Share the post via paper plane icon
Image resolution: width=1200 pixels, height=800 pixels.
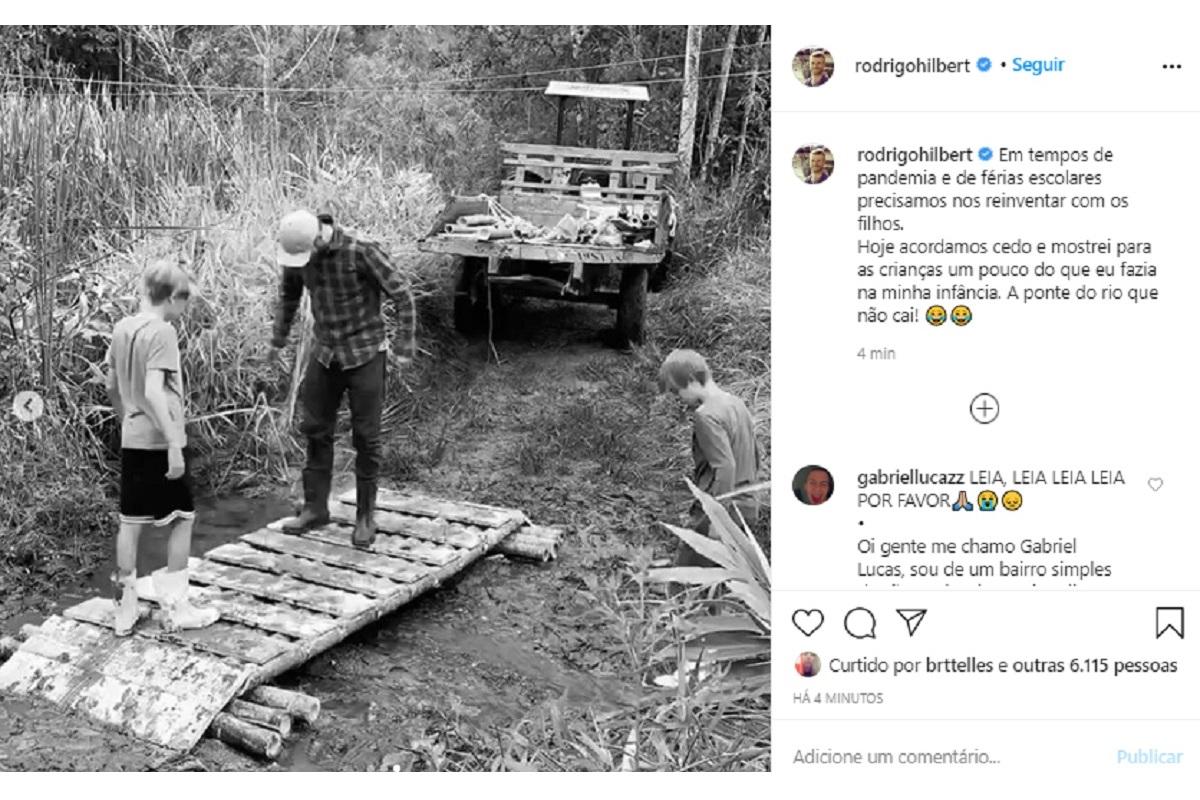(911, 623)
